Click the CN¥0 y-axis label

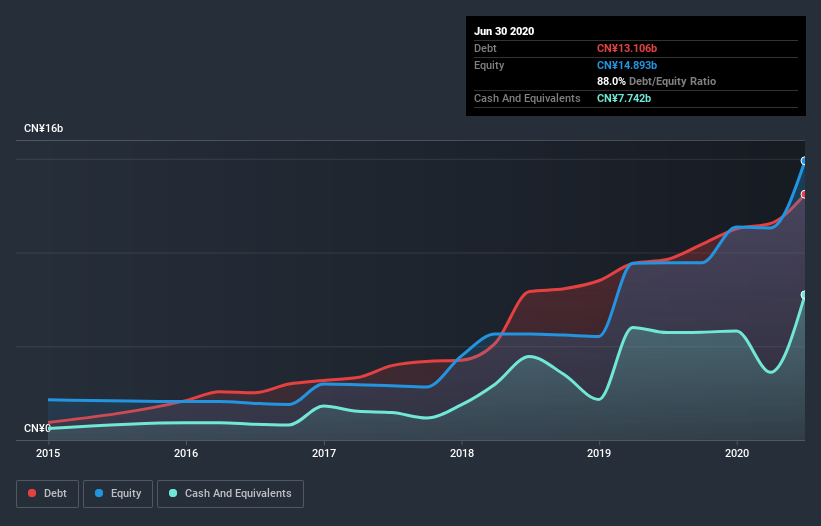click(x=37, y=428)
